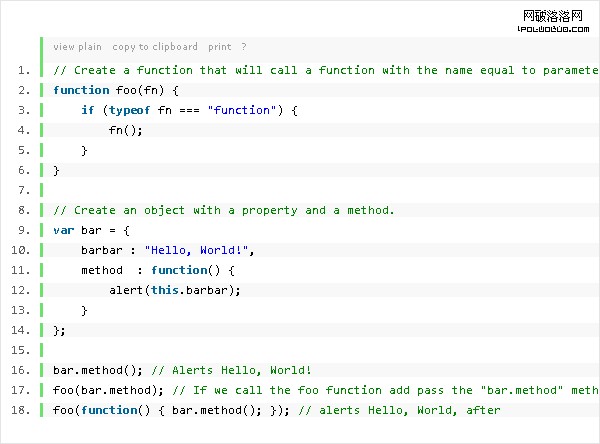This screenshot has height=444, width=600.
Task: Click the "typeof" keyword on line 3
Action: point(130,110)
